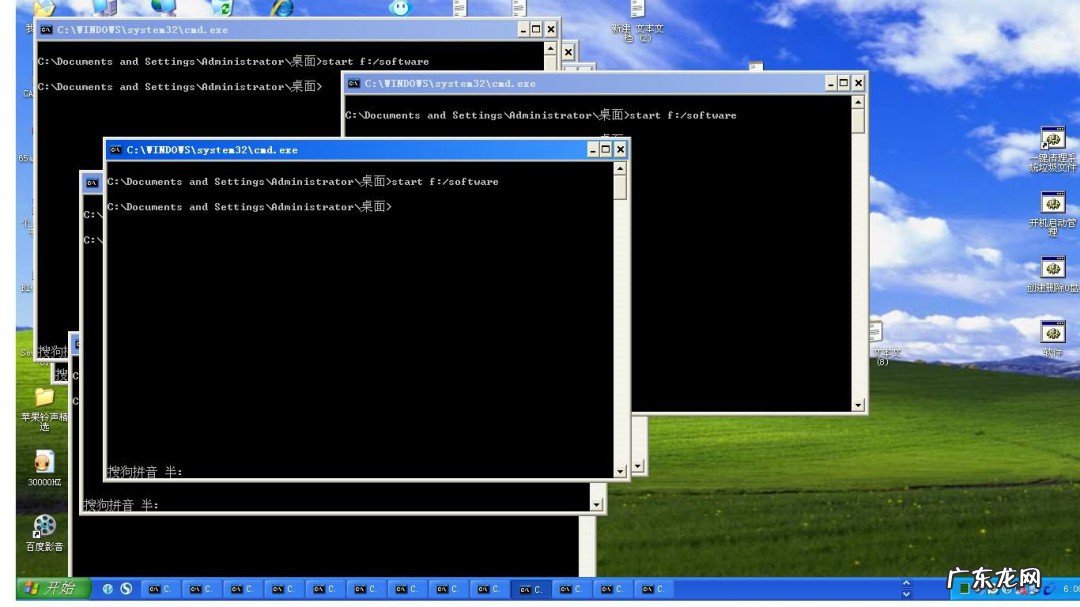Viewport: 1080px width, 607px height.
Task: Click the system icon of the top-left cmd window
Action: [x=46, y=31]
